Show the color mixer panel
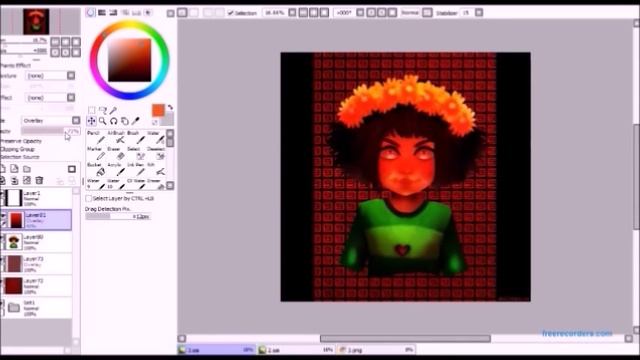Image resolution: width=640 pixels, height=360 pixels. 125,13
